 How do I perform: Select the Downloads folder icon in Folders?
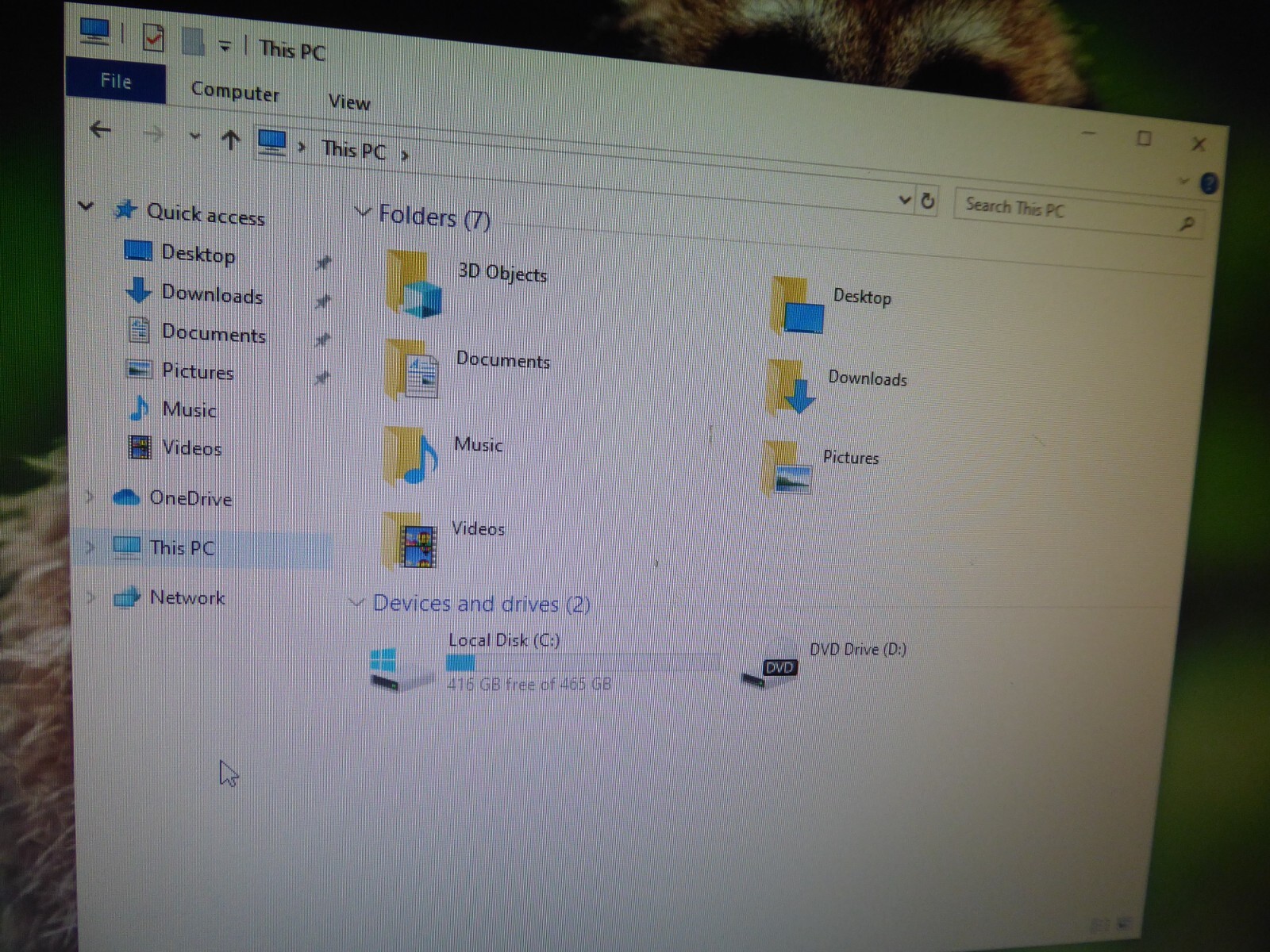pos(792,387)
